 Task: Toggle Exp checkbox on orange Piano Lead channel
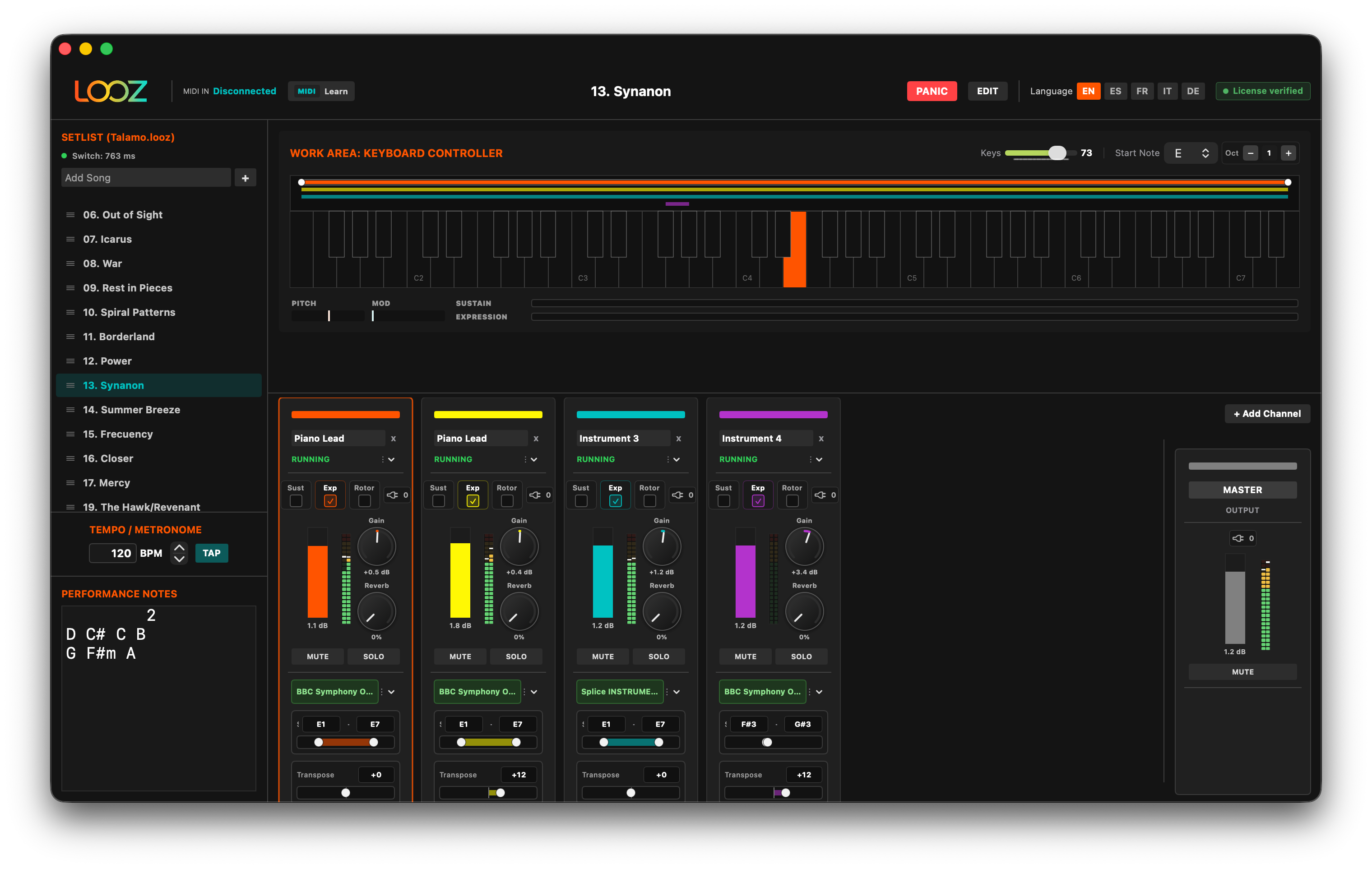tap(330, 501)
